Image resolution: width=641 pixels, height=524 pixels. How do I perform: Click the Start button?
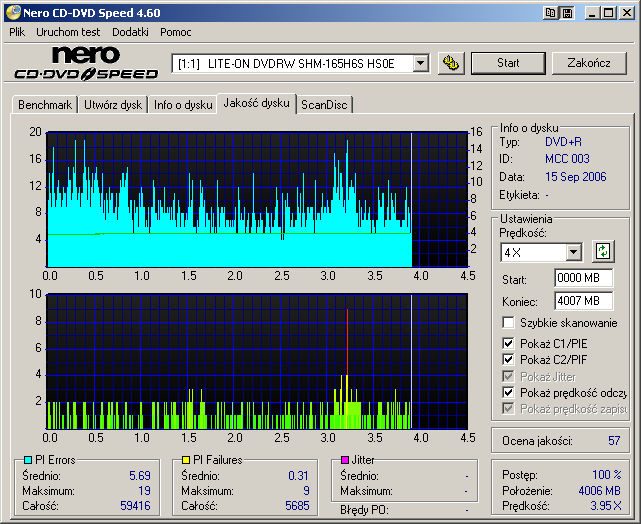[508, 63]
